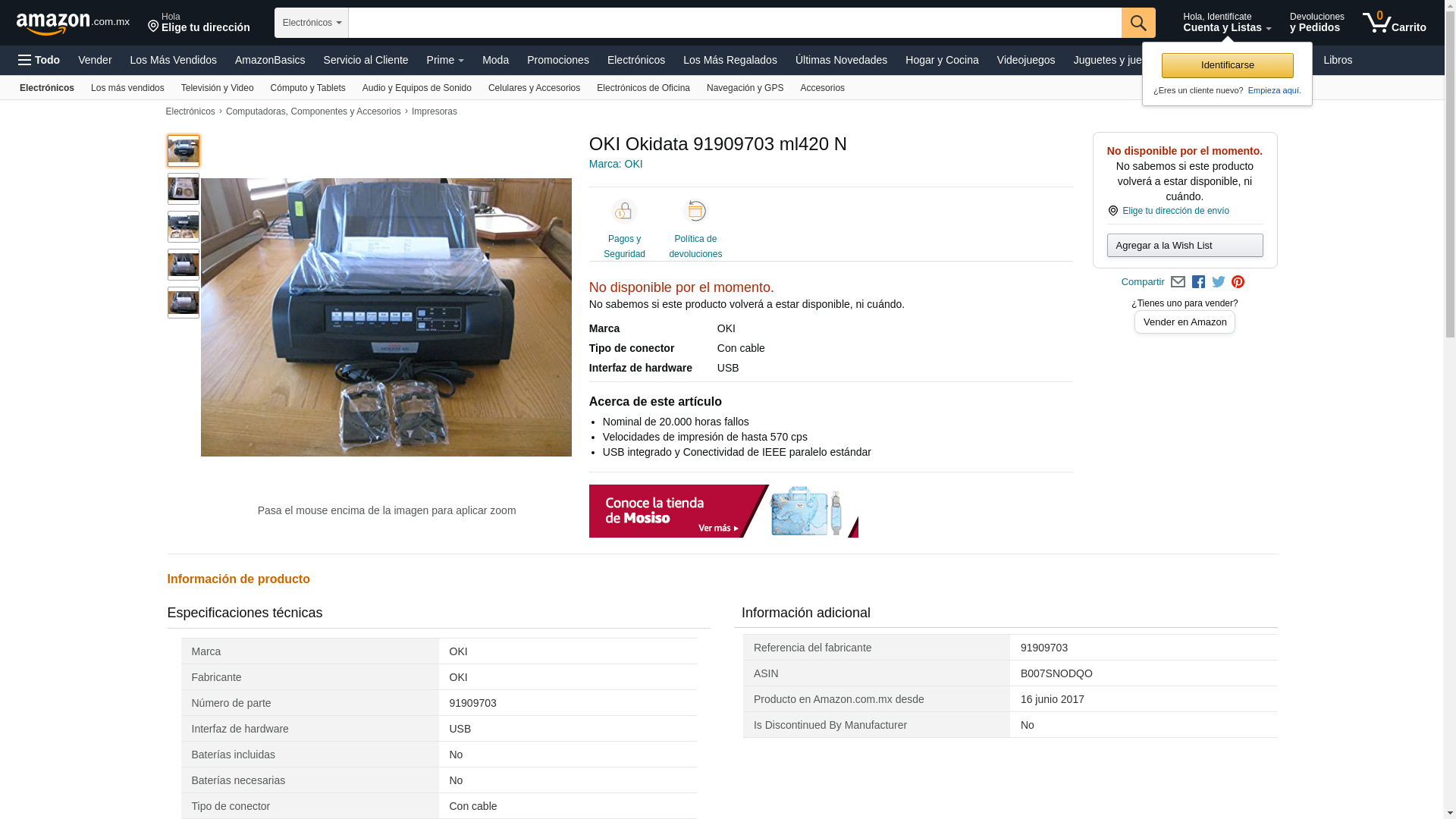Open the Todo hamburger menu
1456x819 pixels.
[39, 60]
